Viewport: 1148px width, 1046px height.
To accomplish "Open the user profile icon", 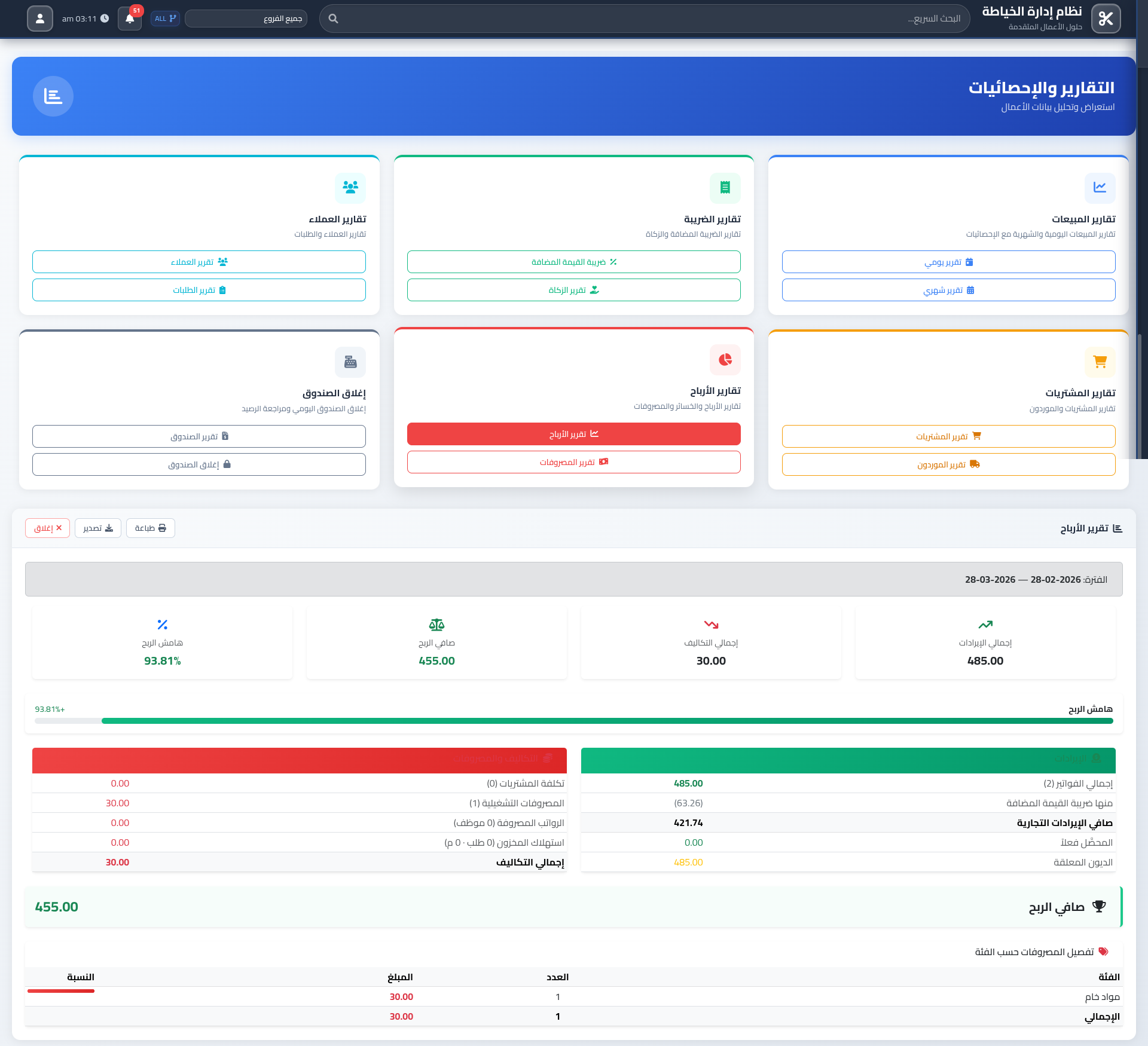I will click(x=40, y=19).
